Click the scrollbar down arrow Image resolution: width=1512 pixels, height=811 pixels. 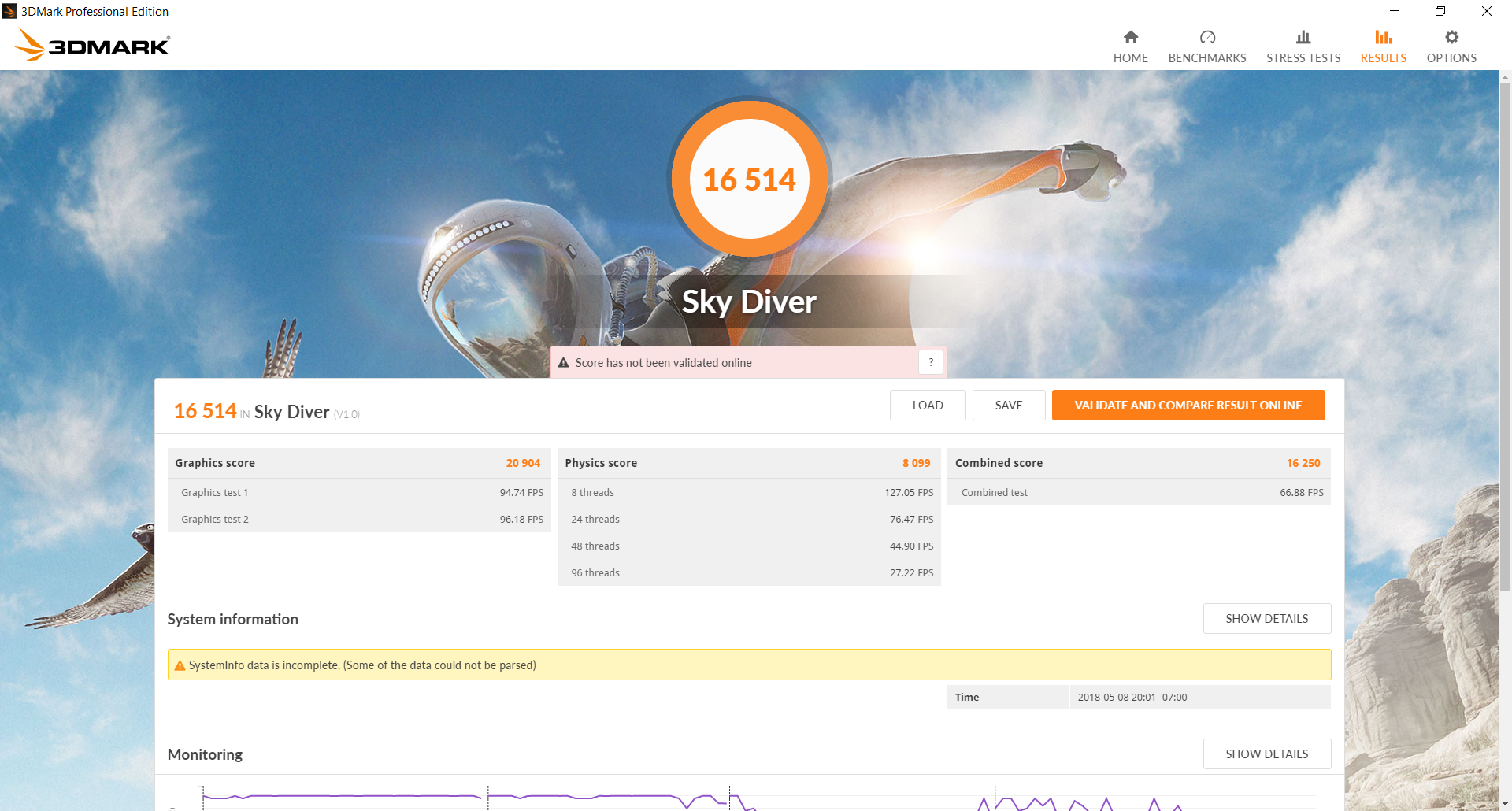point(1505,804)
